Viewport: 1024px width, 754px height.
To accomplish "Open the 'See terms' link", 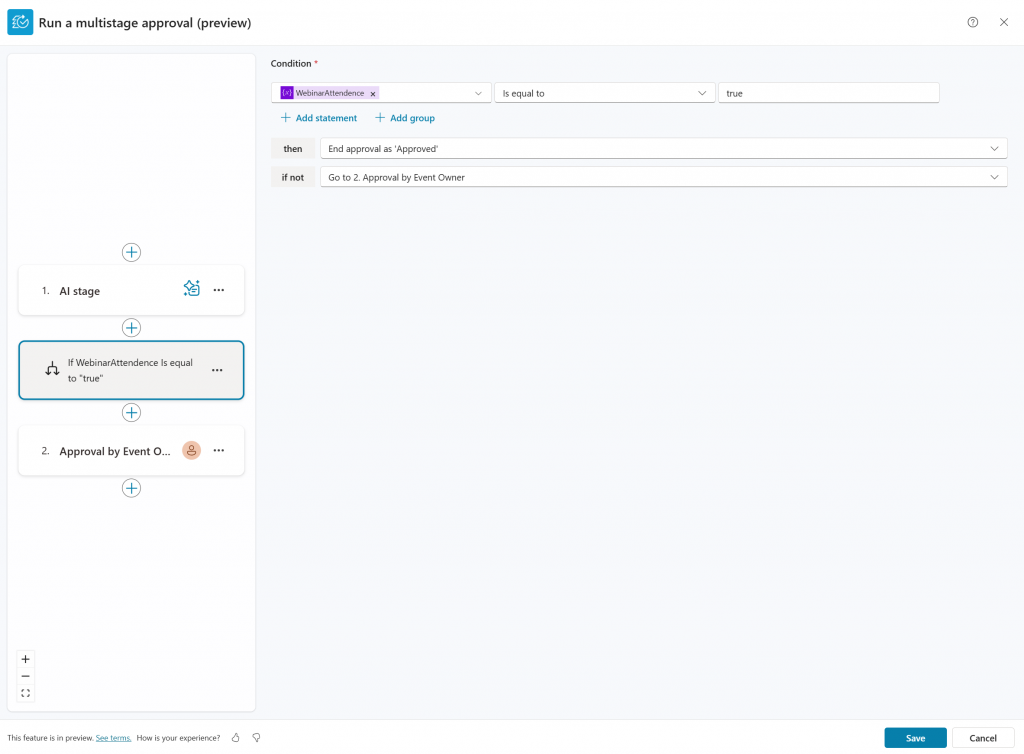I will [113, 738].
